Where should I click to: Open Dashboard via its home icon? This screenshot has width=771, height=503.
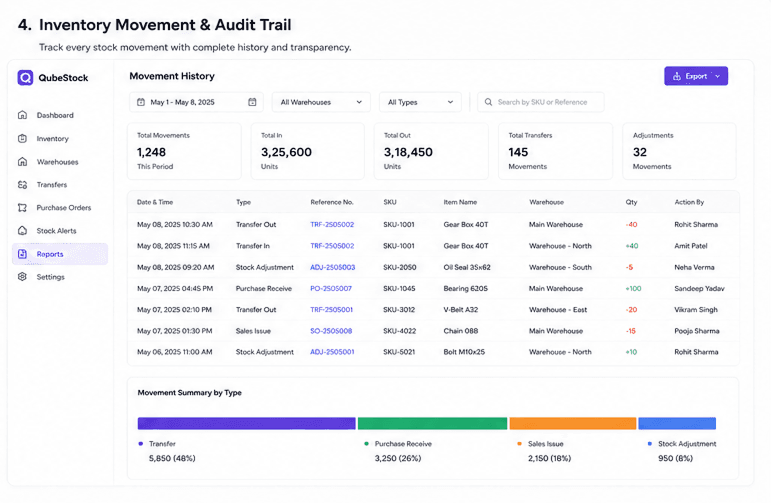22,115
